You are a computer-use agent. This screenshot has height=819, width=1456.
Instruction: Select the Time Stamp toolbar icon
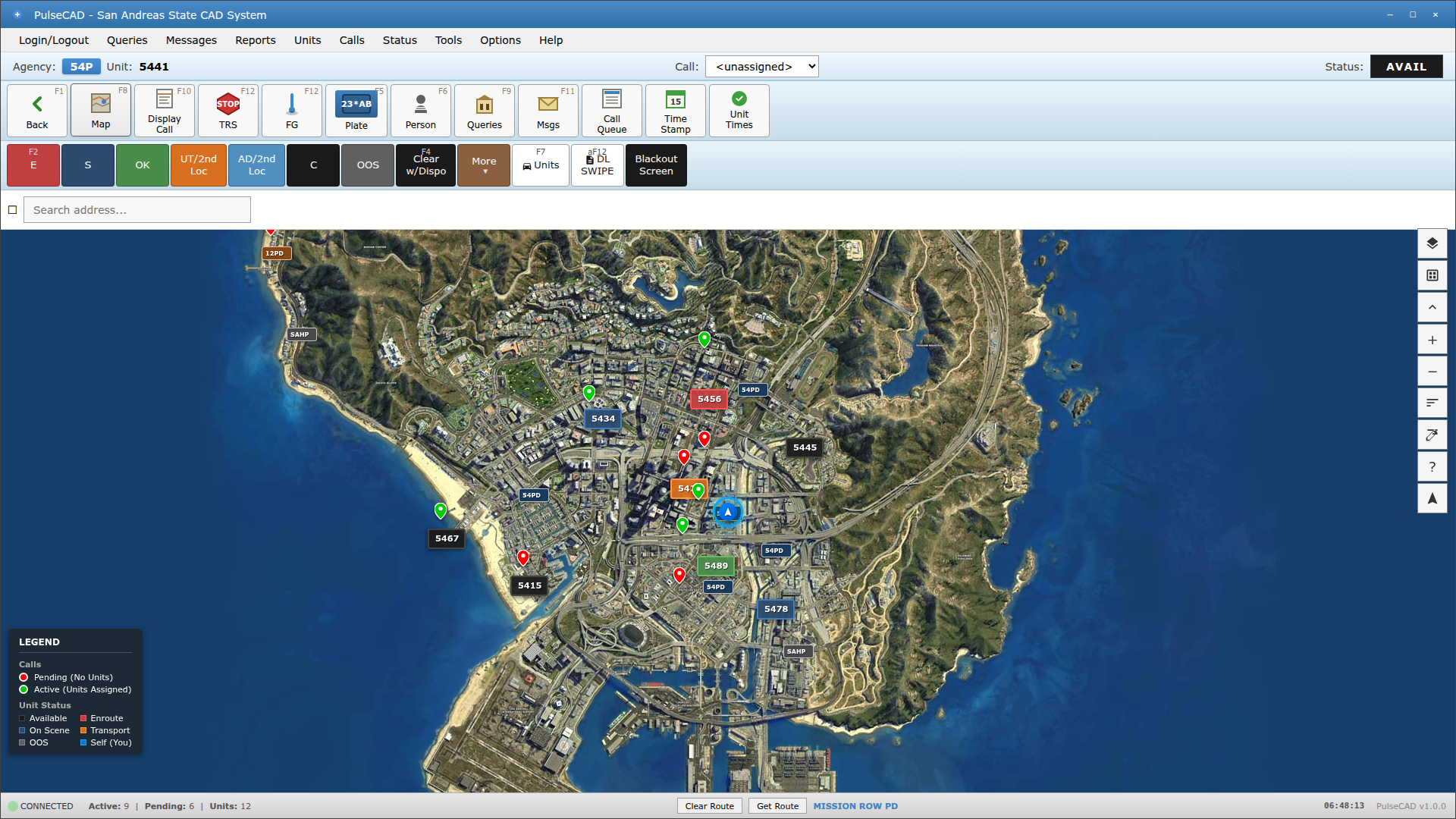point(675,111)
